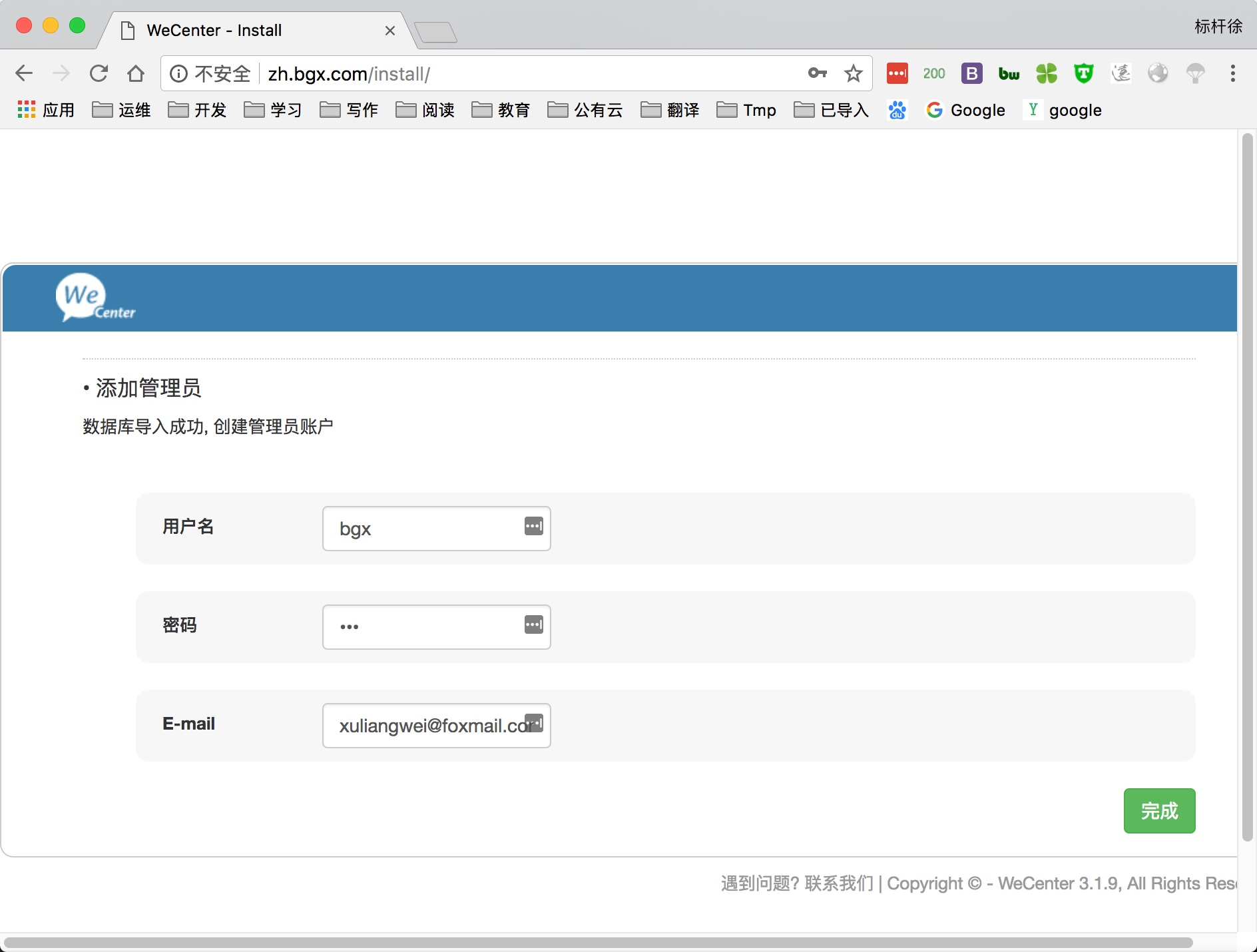Open the lowercase google bookmark

(x=1063, y=110)
